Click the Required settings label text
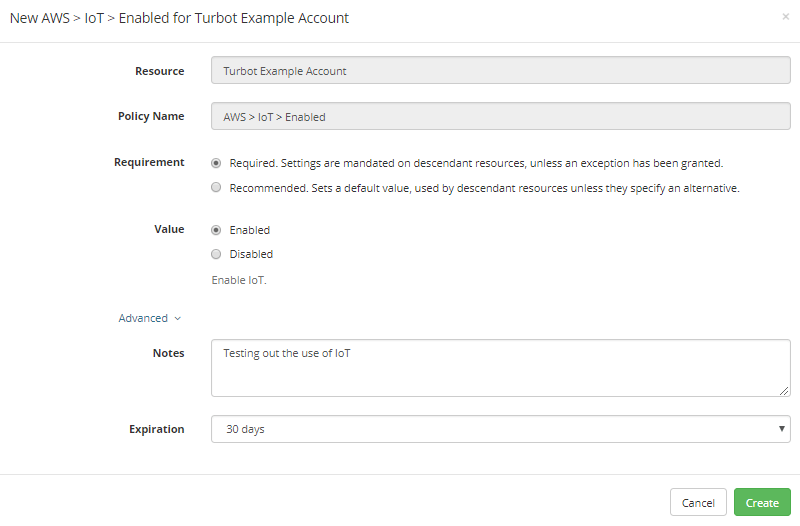Viewport: 800px width, 526px height. coord(476,163)
